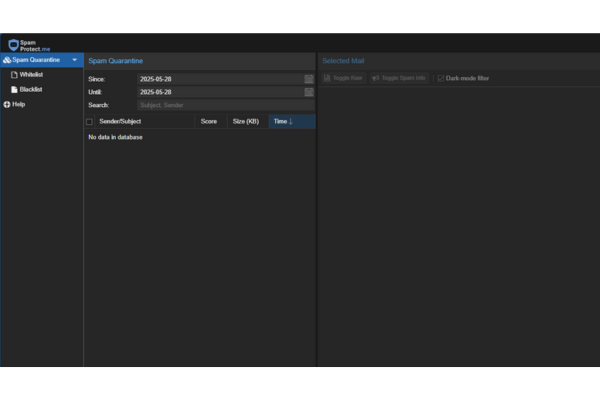Open the Since date calendar picker
Viewport: 600px width, 400px height.
(x=309, y=79)
